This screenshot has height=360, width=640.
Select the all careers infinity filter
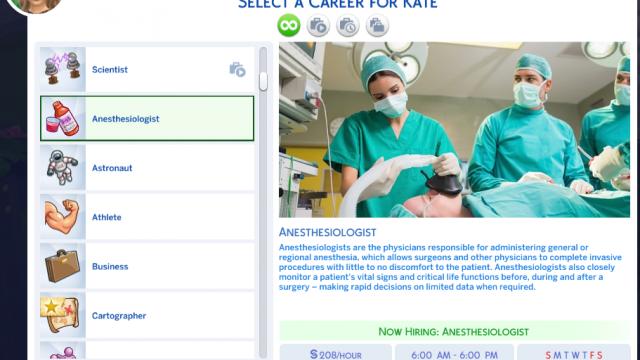(x=289, y=25)
